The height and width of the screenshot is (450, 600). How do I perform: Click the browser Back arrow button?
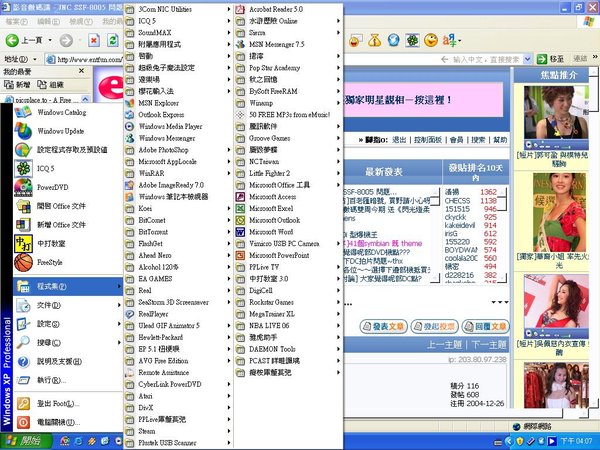(12, 40)
